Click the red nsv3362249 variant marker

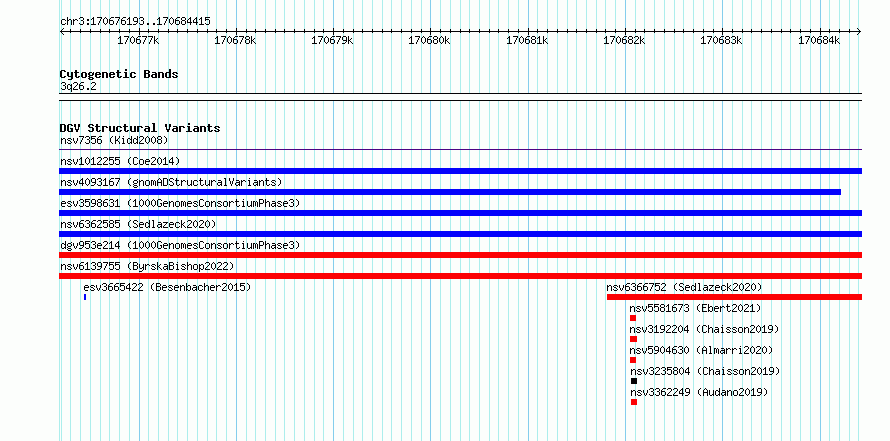634,402
